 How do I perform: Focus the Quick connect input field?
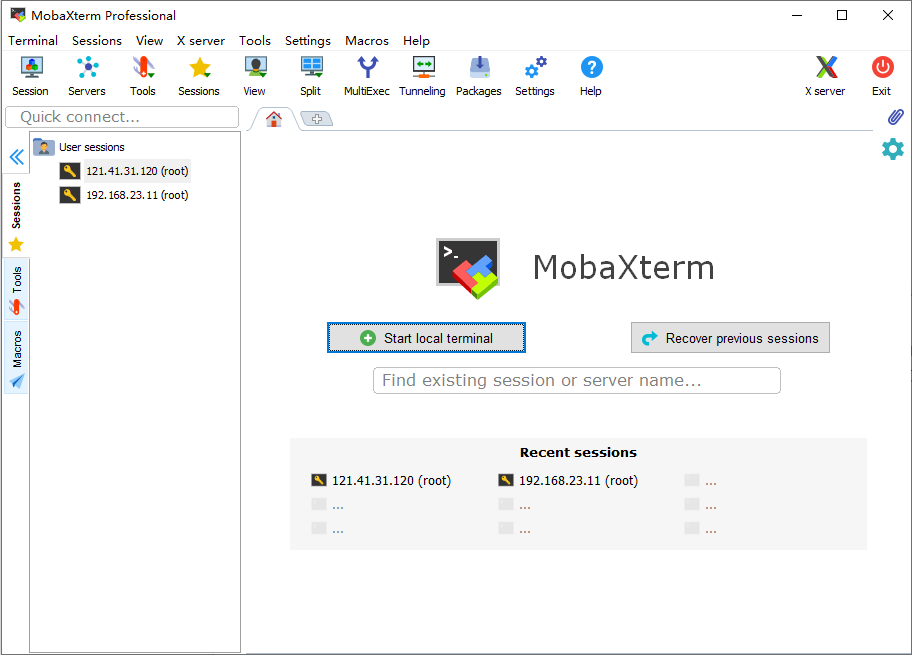(x=122, y=117)
